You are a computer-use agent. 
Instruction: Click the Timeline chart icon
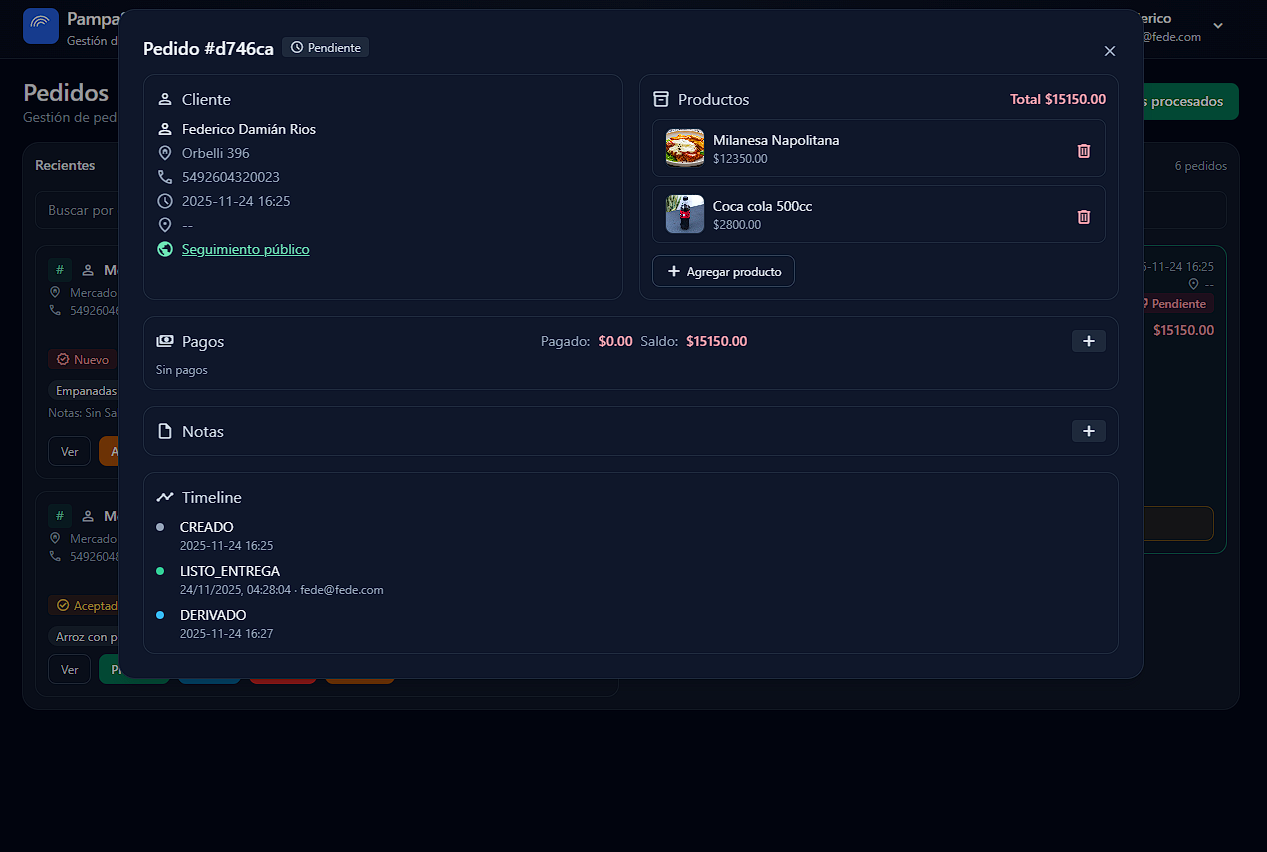pyautogui.click(x=165, y=497)
